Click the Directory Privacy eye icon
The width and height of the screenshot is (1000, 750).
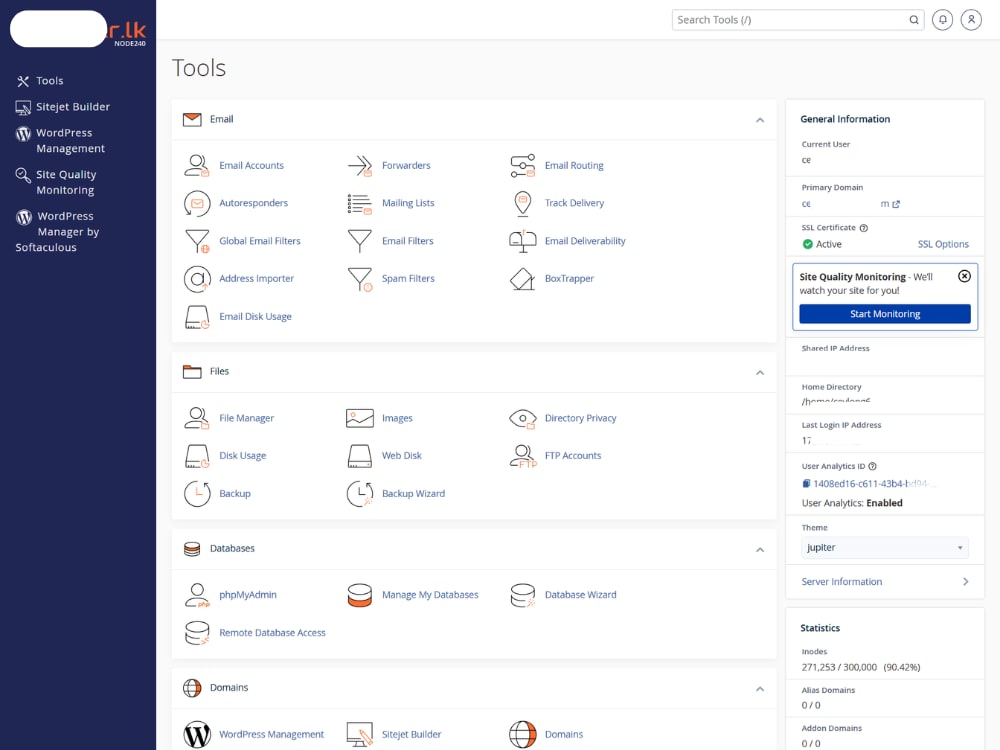(x=522, y=418)
